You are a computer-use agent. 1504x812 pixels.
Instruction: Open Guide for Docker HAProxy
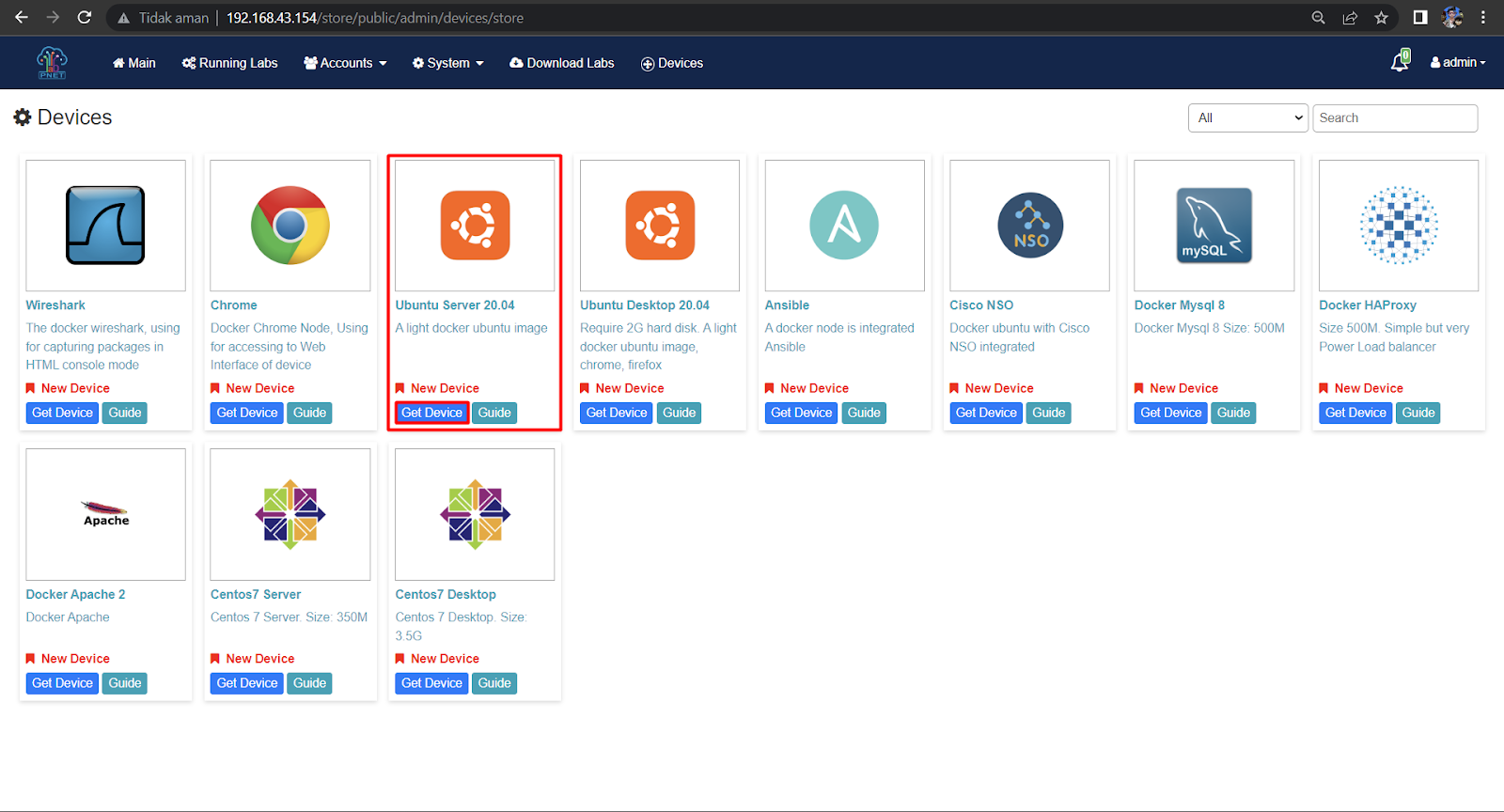(x=1418, y=413)
